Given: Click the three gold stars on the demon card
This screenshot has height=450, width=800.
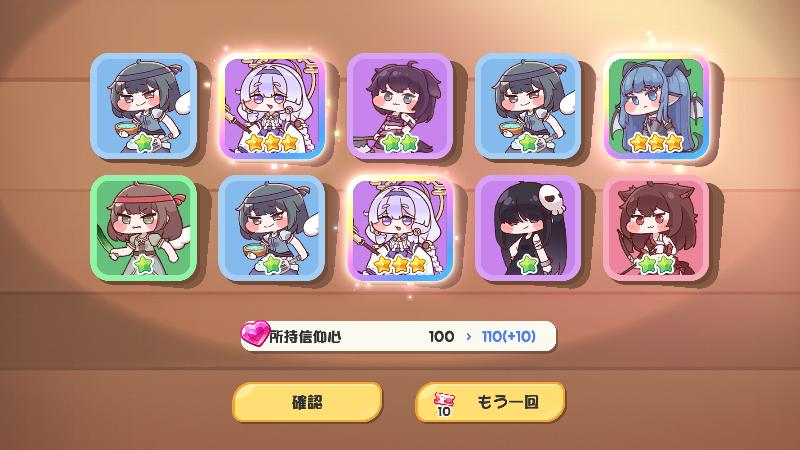Looking at the screenshot, I should (656, 142).
